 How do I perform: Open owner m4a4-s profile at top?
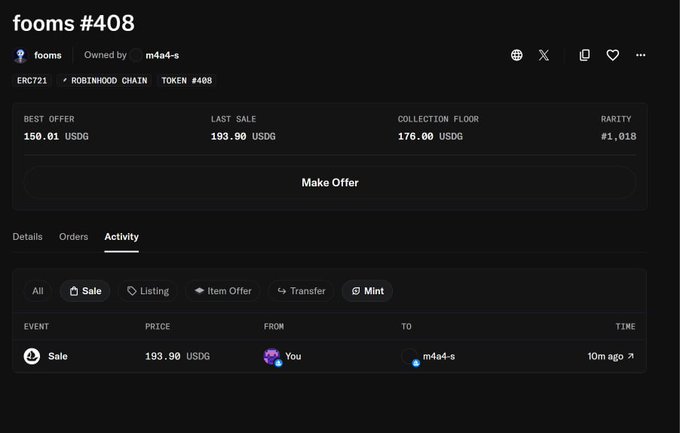click(162, 56)
